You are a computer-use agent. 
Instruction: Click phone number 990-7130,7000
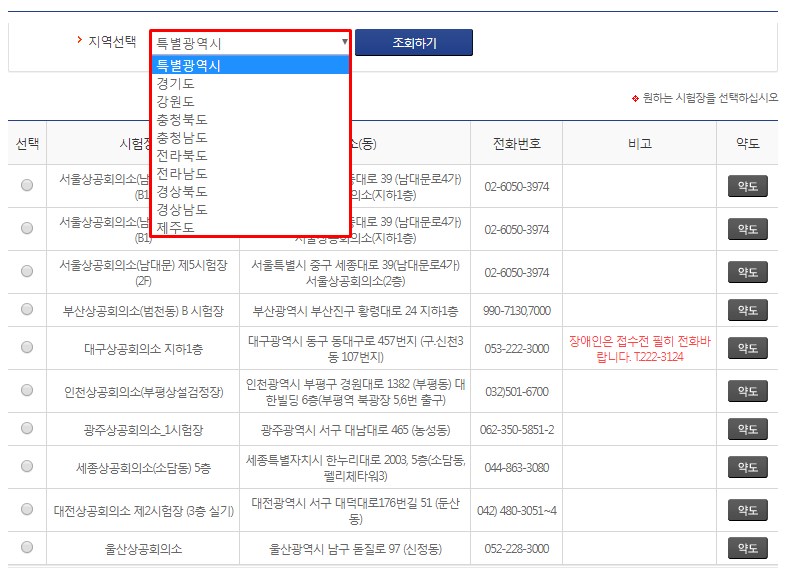pyautogui.click(x=517, y=310)
